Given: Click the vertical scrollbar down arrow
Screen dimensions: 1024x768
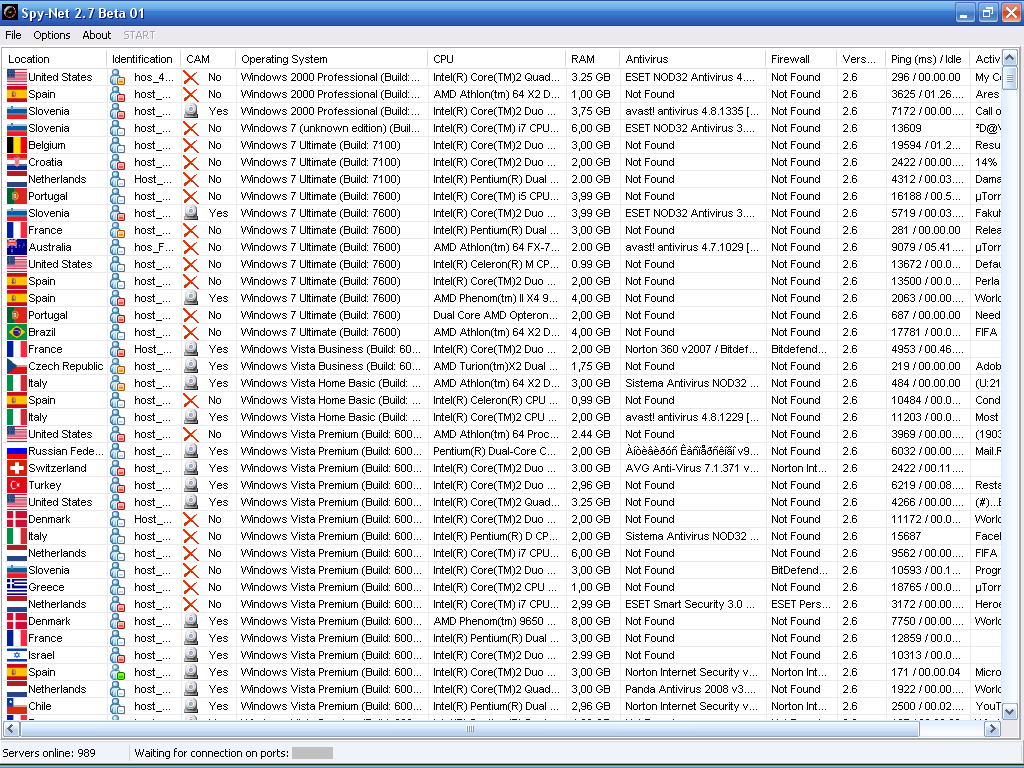Looking at the screenshot, I should coord(1010,711).
